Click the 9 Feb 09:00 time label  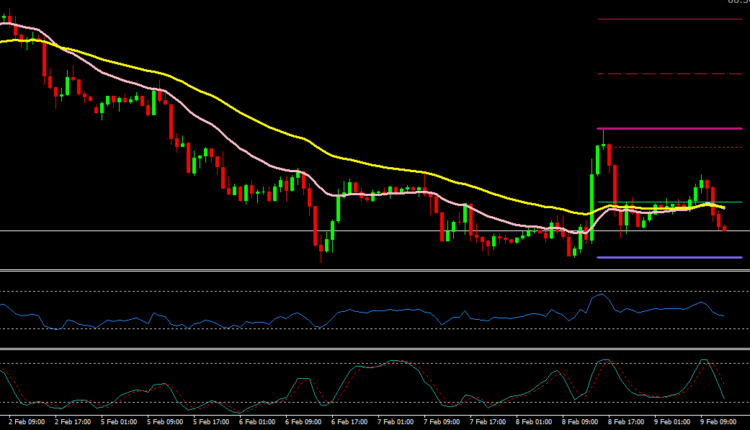pyautogui.click(x=722, y=423)
